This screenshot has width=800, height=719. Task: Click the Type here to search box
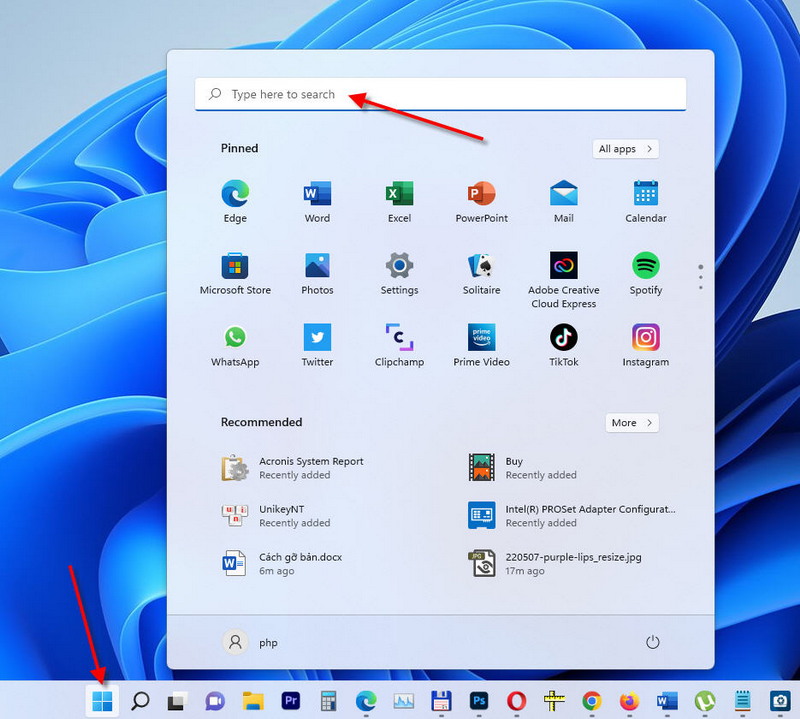[440, 94]
